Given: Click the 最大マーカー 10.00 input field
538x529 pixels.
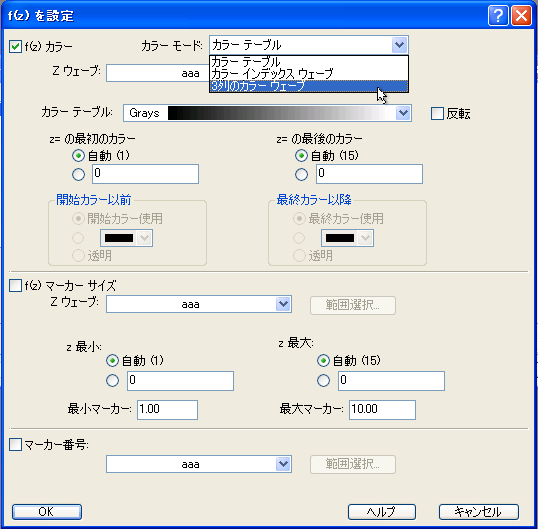Looking at the screenshot, I should [383, 410].
